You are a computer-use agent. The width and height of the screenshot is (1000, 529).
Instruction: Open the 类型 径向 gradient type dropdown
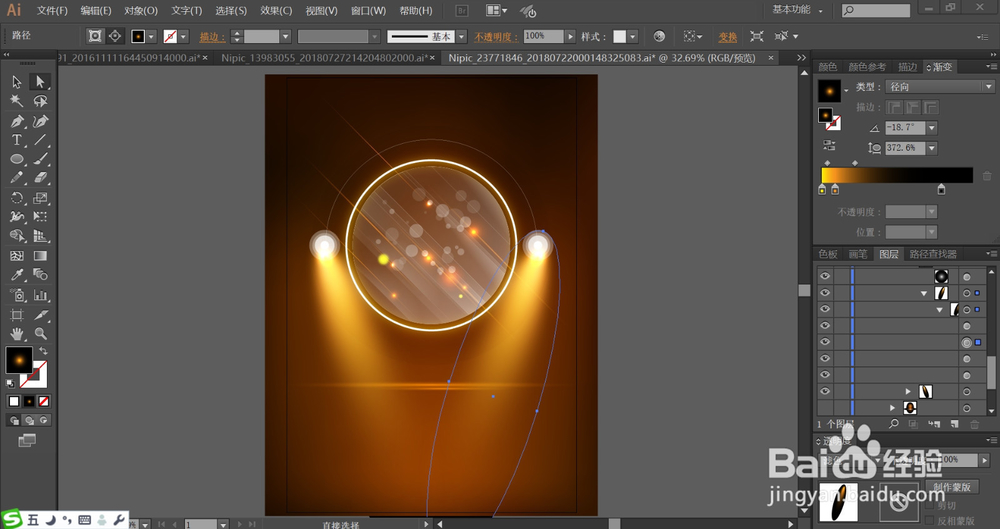939,87
